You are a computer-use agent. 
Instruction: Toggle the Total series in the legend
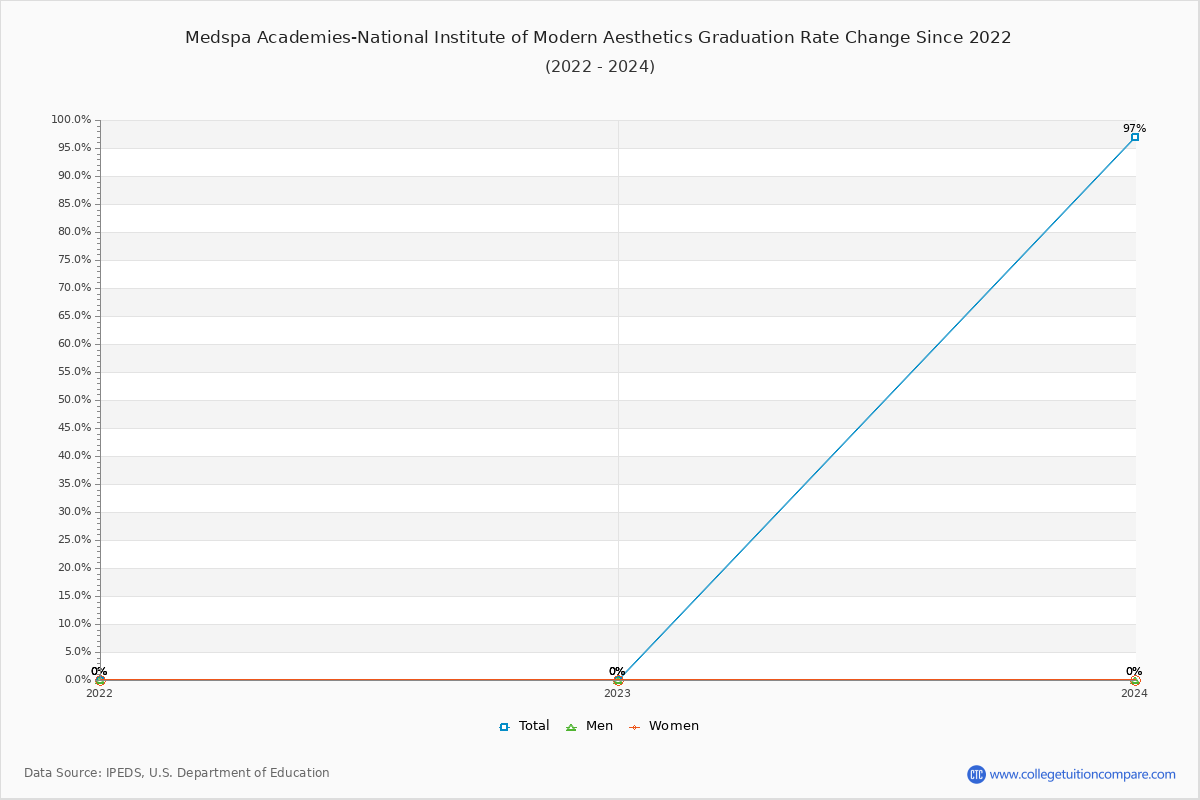525,726
